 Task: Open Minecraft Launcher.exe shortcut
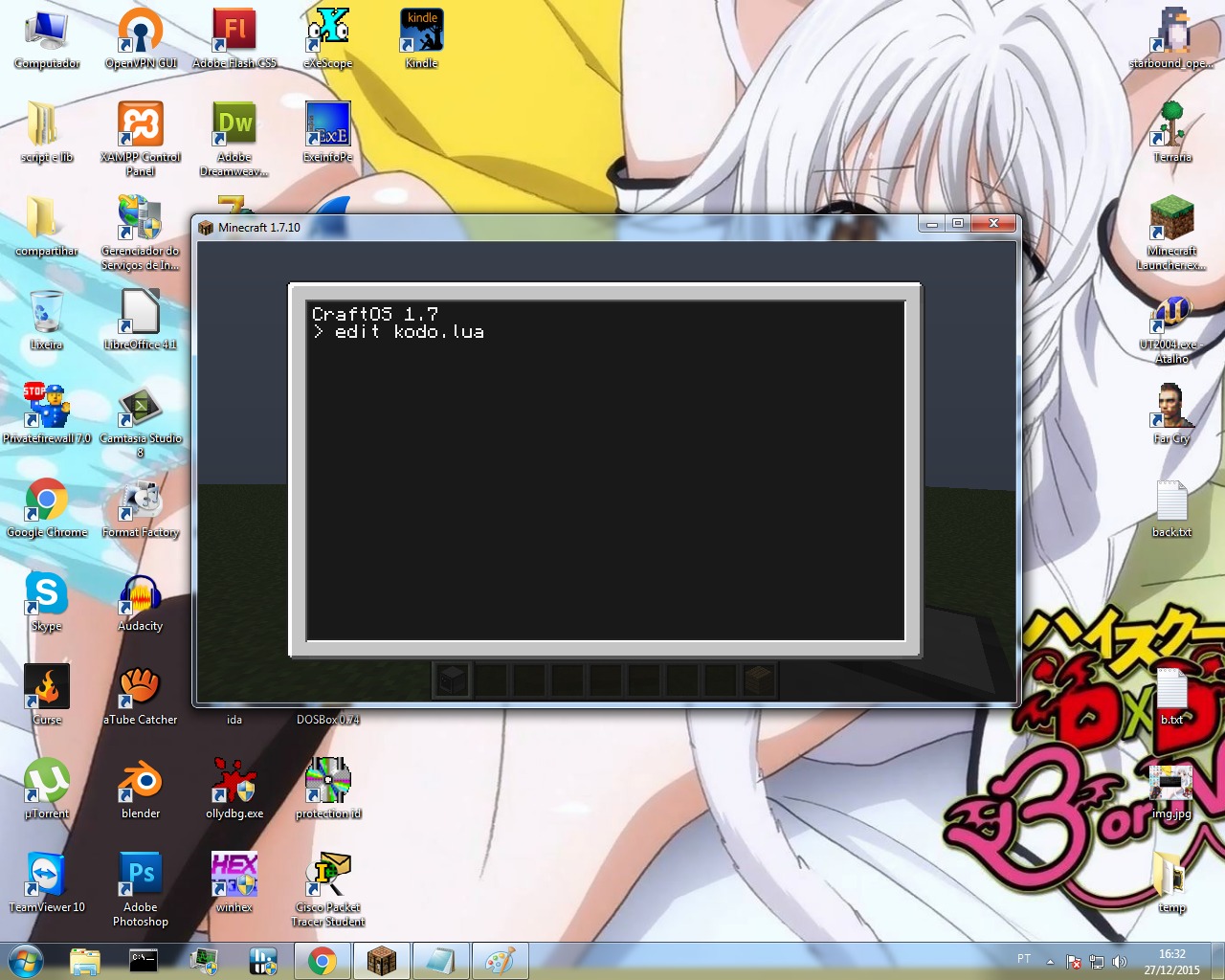click(1171, 233)
